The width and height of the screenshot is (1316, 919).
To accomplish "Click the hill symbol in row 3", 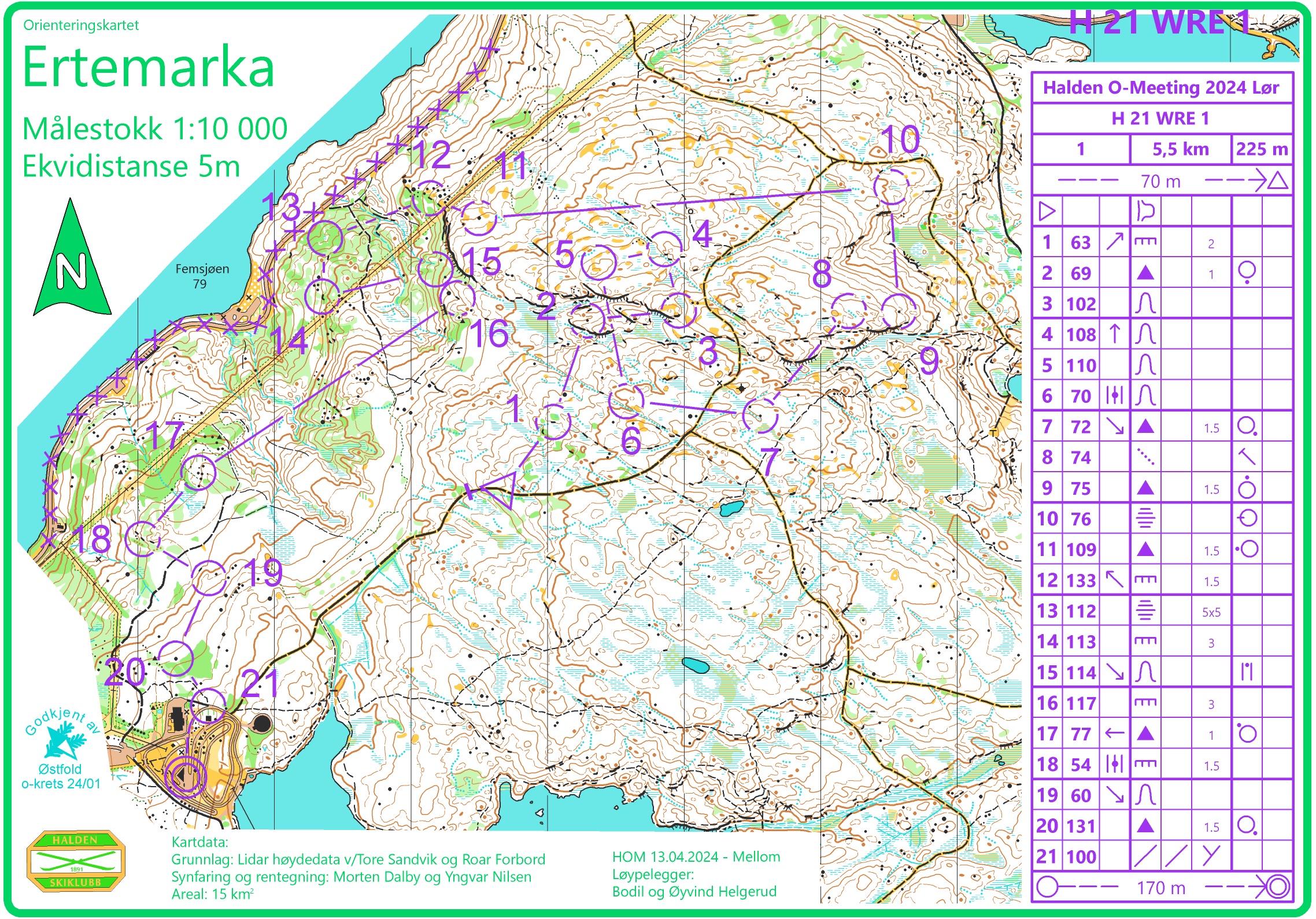I will [1145, 303].
